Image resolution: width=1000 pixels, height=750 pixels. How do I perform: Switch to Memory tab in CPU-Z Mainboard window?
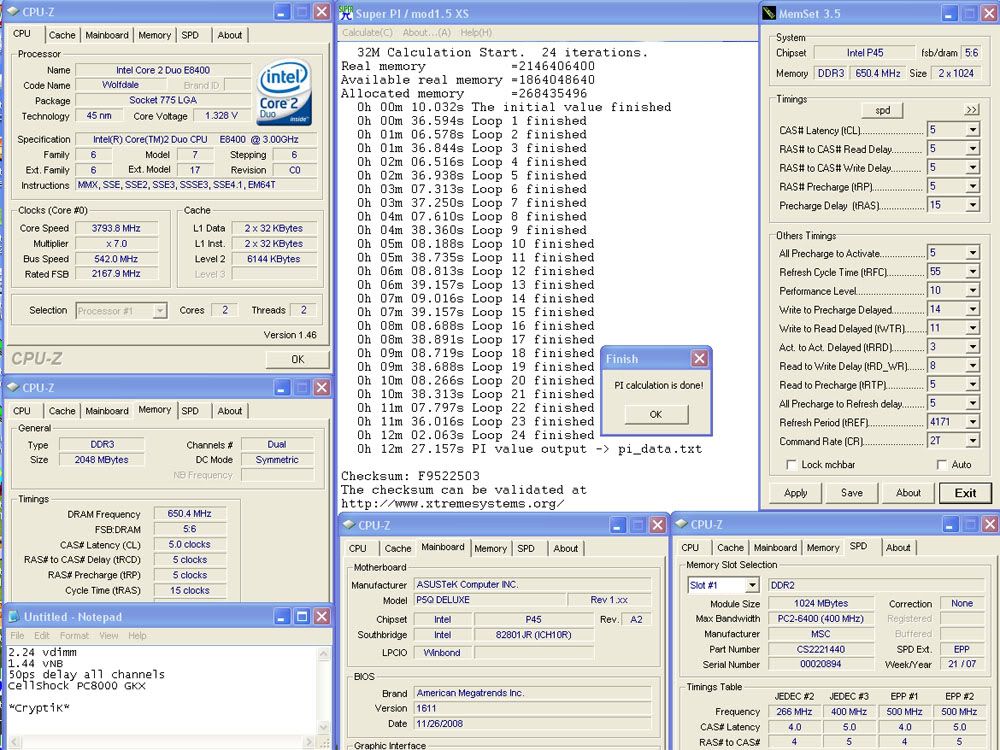click(490, 548)
